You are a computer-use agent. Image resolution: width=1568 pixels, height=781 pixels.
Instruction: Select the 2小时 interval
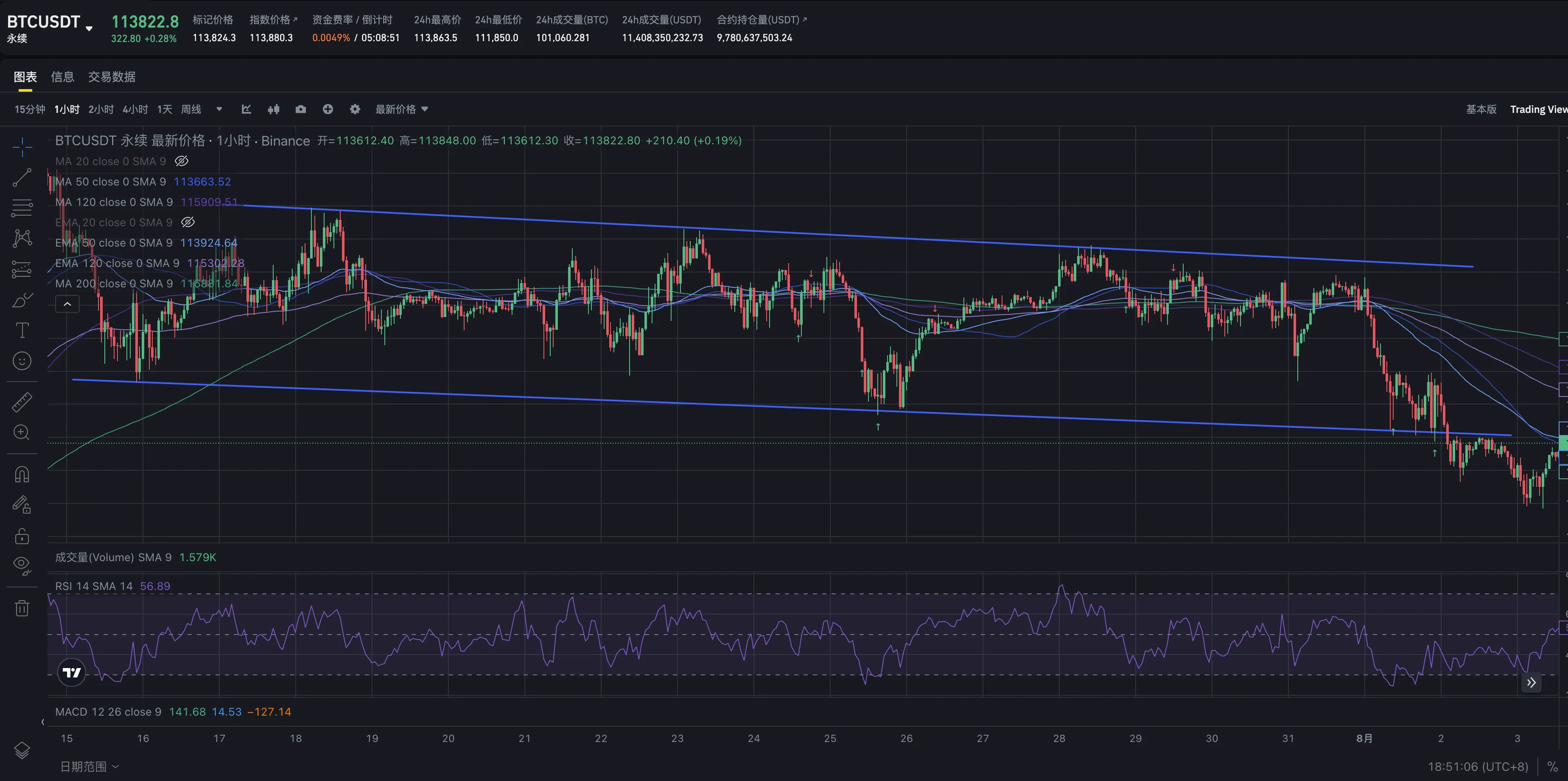[101, 109]
